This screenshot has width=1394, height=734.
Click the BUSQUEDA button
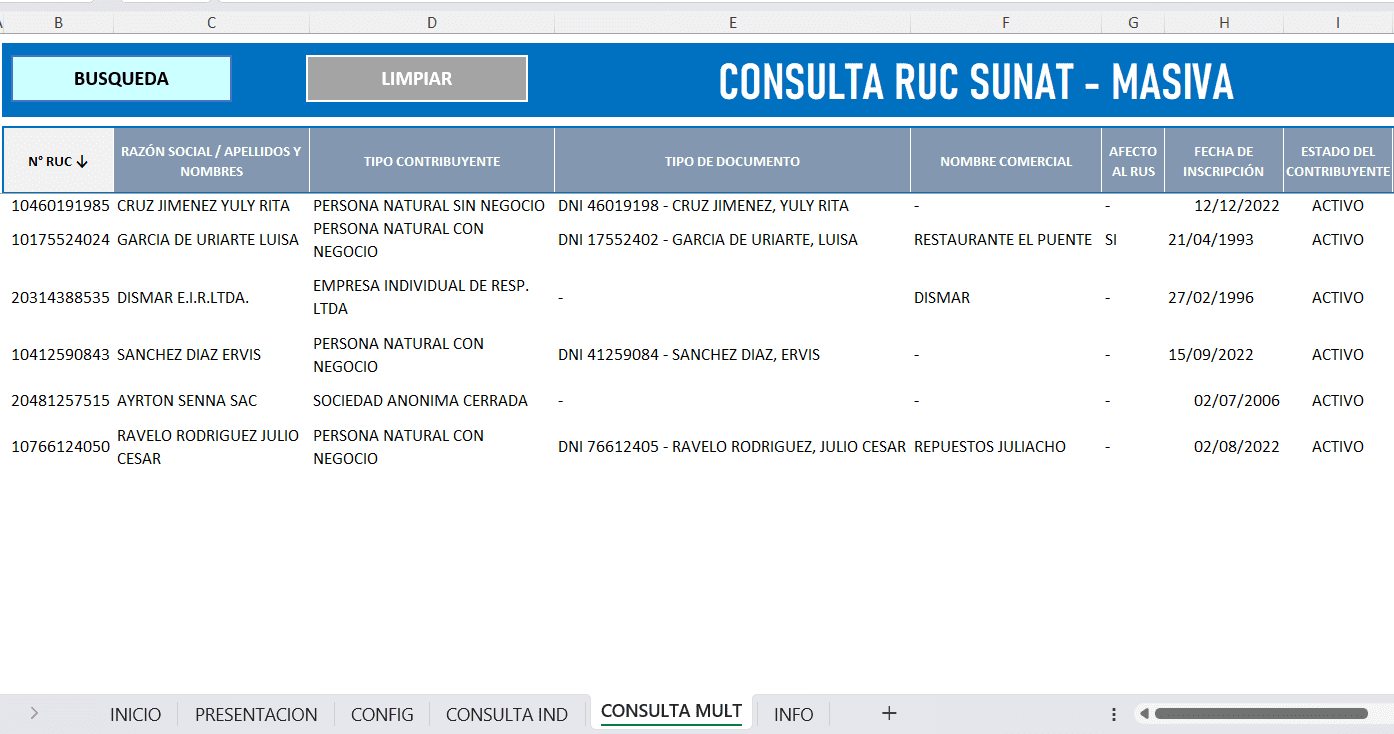click(121, 79)
